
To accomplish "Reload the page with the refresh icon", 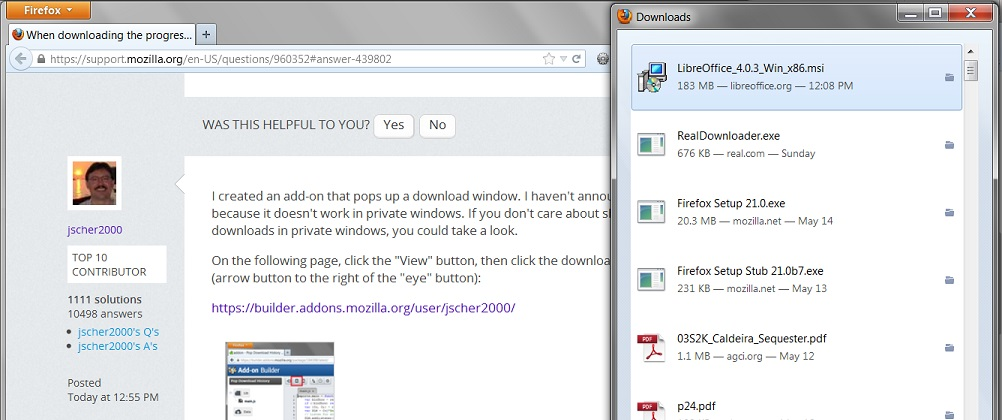I will (576, 59).
